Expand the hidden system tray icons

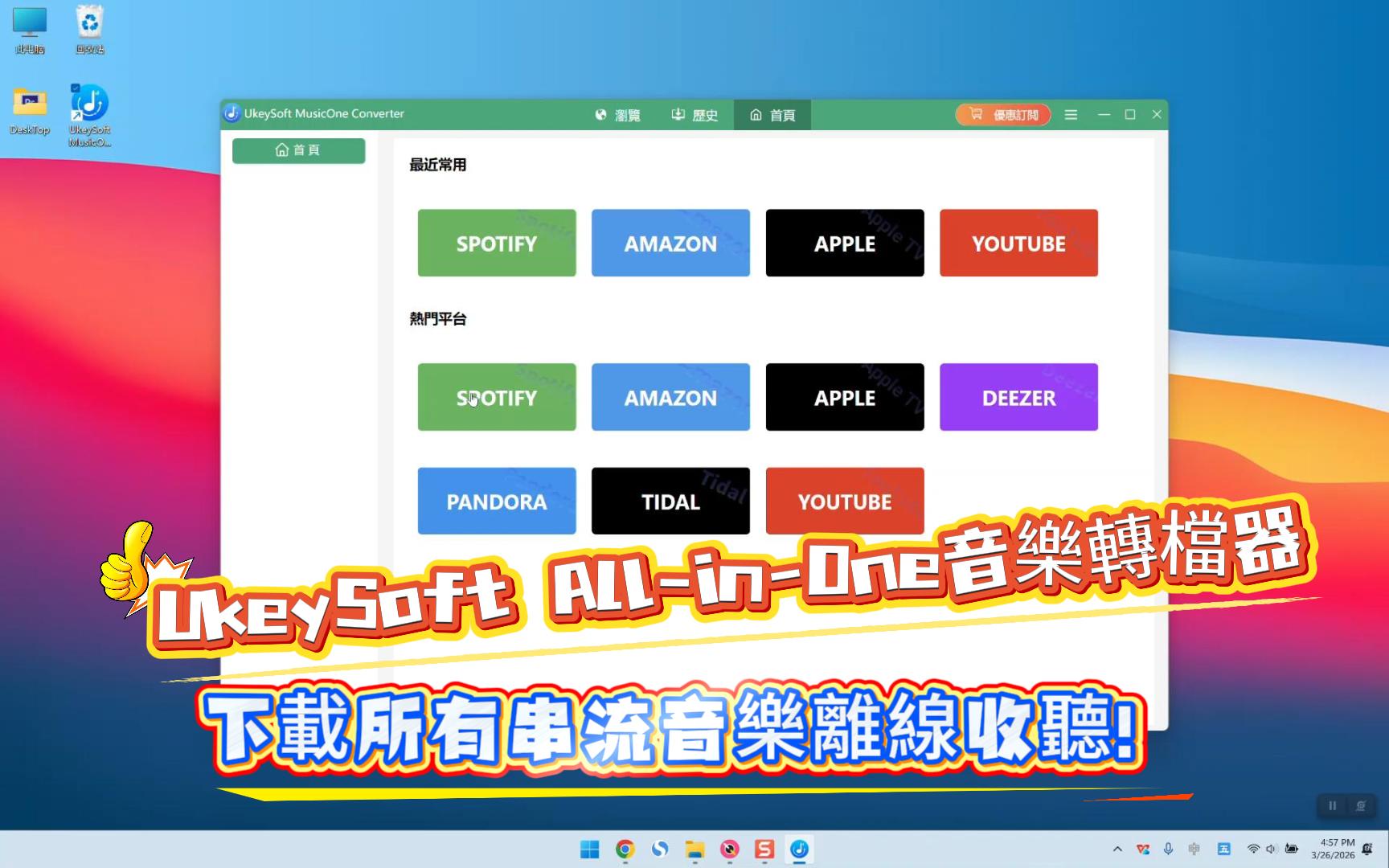pos(1117,850)
